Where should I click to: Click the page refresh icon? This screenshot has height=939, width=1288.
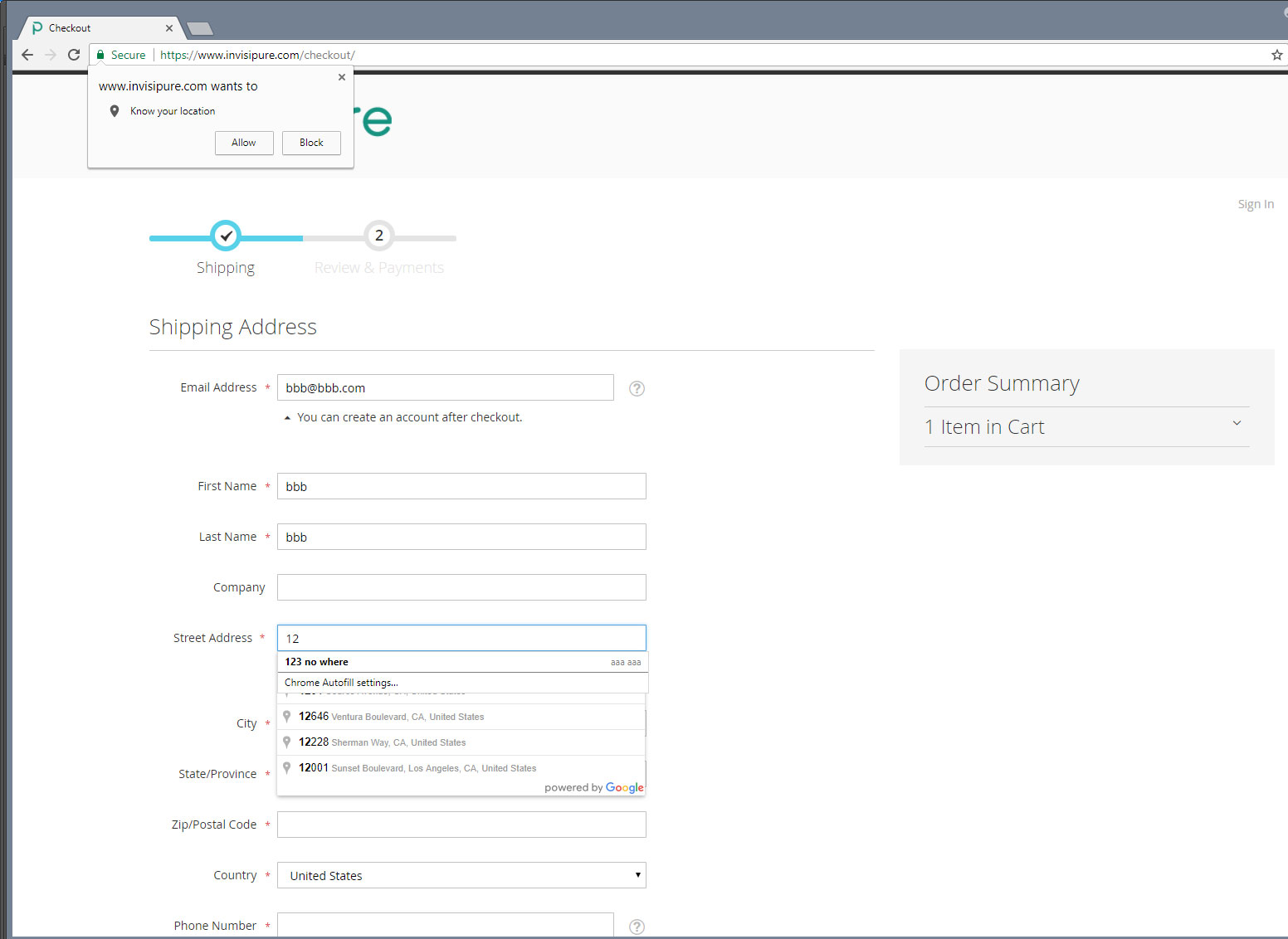click(x=74, y=55)
